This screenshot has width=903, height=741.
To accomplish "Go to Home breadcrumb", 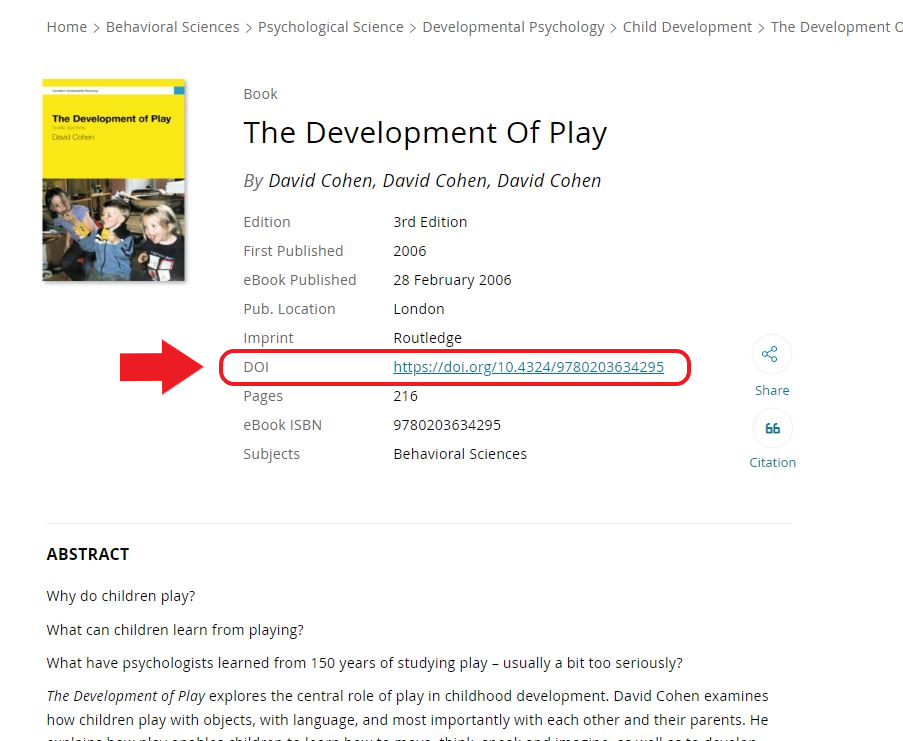I will pos(67,27).
